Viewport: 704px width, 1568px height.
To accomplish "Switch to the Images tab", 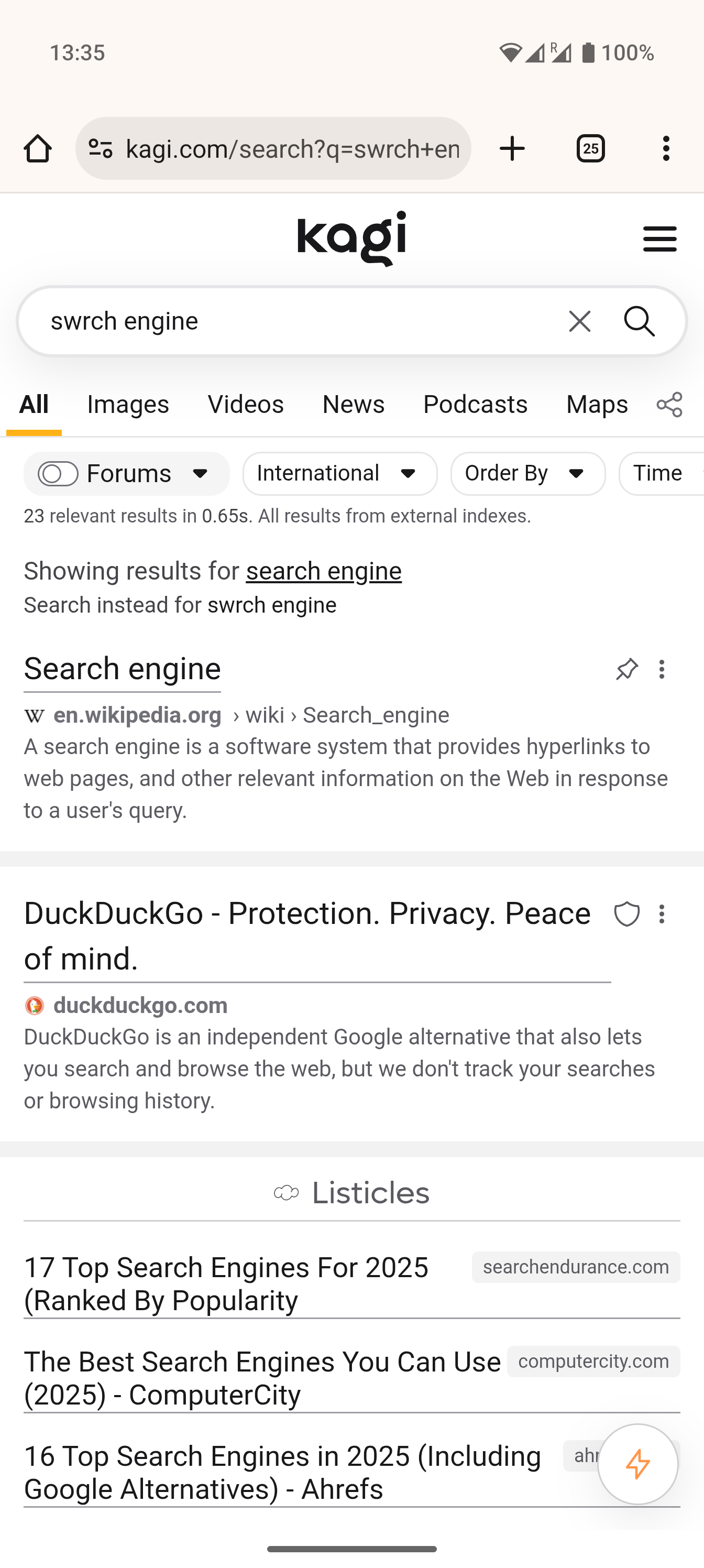I will click(128, 404).
